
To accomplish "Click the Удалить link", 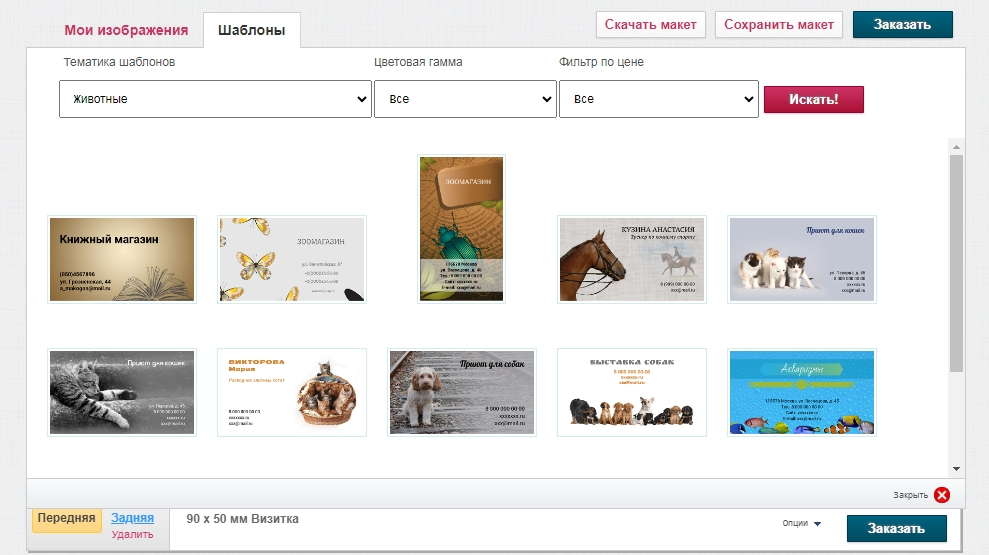I will click(x=132, y=534).
